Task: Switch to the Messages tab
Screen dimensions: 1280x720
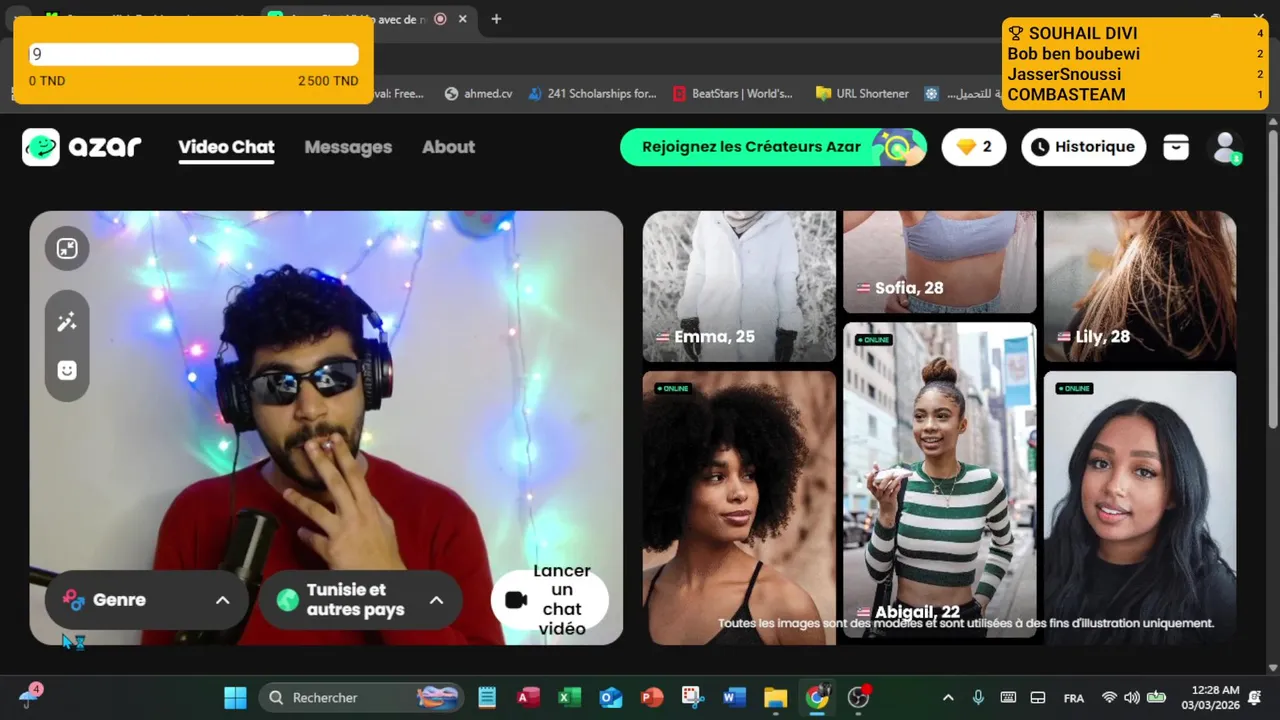Action: (348, 147)
